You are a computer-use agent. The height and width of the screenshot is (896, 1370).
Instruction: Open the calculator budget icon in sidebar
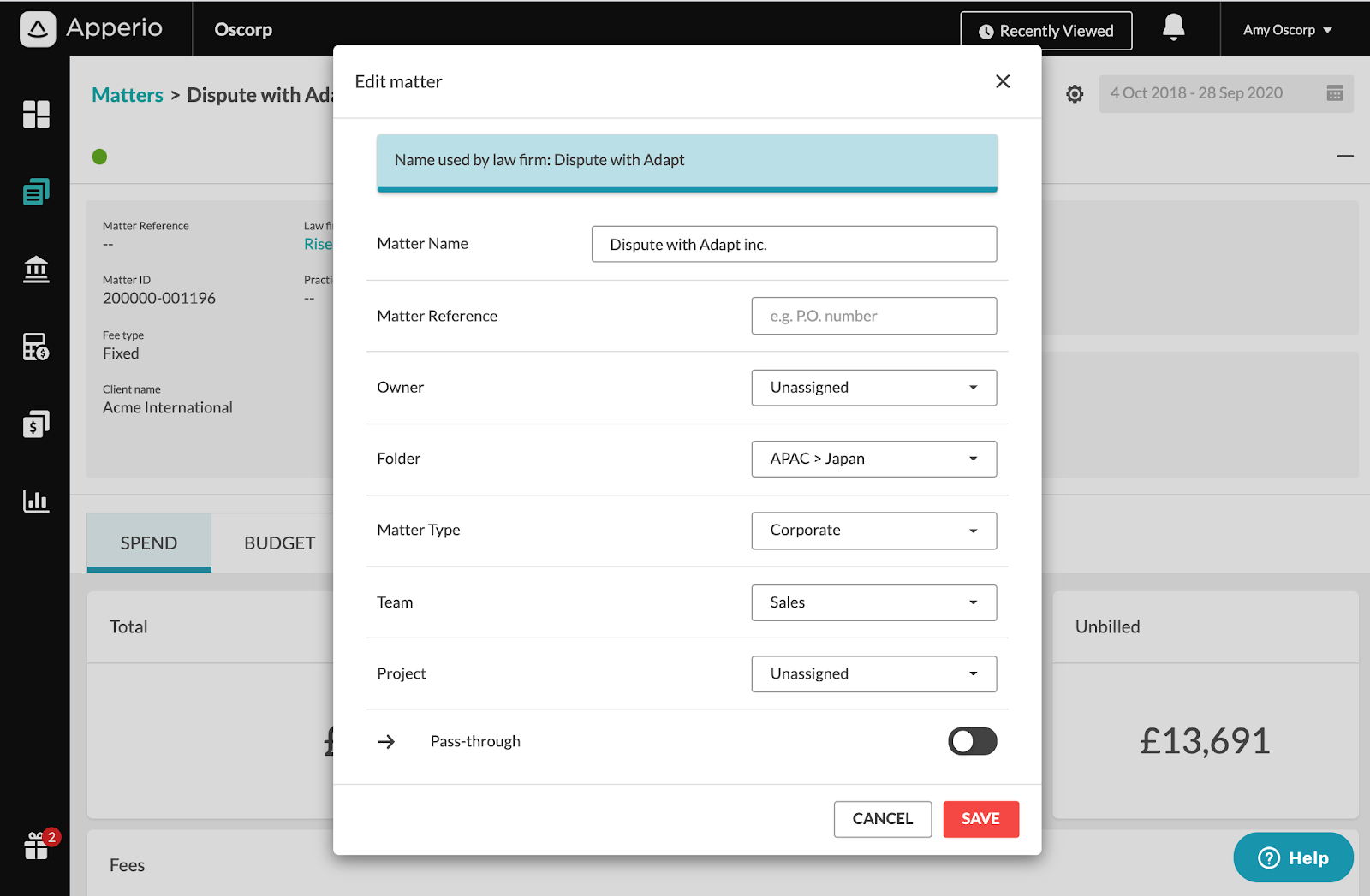click(x=36, y=347)
